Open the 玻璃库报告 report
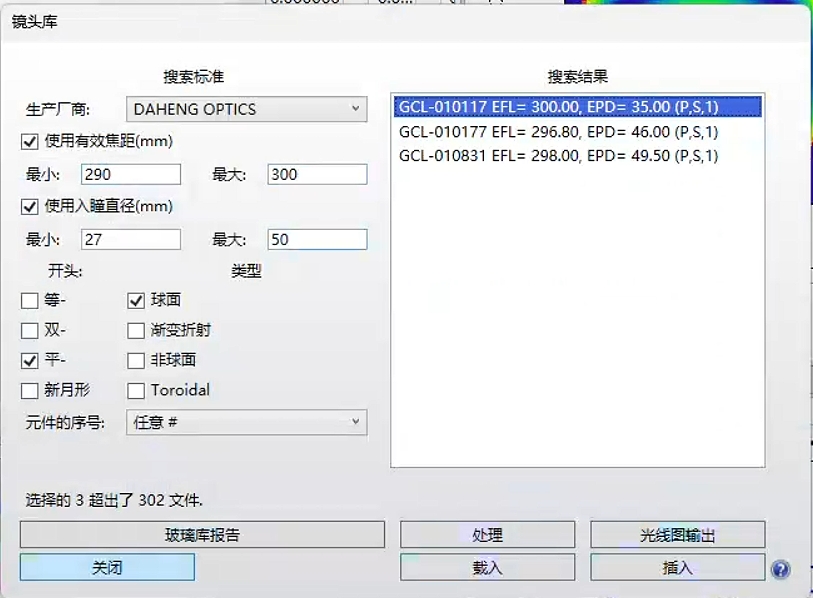The width and height of the screenshot is (813, 598). click(x=202, y=535)
